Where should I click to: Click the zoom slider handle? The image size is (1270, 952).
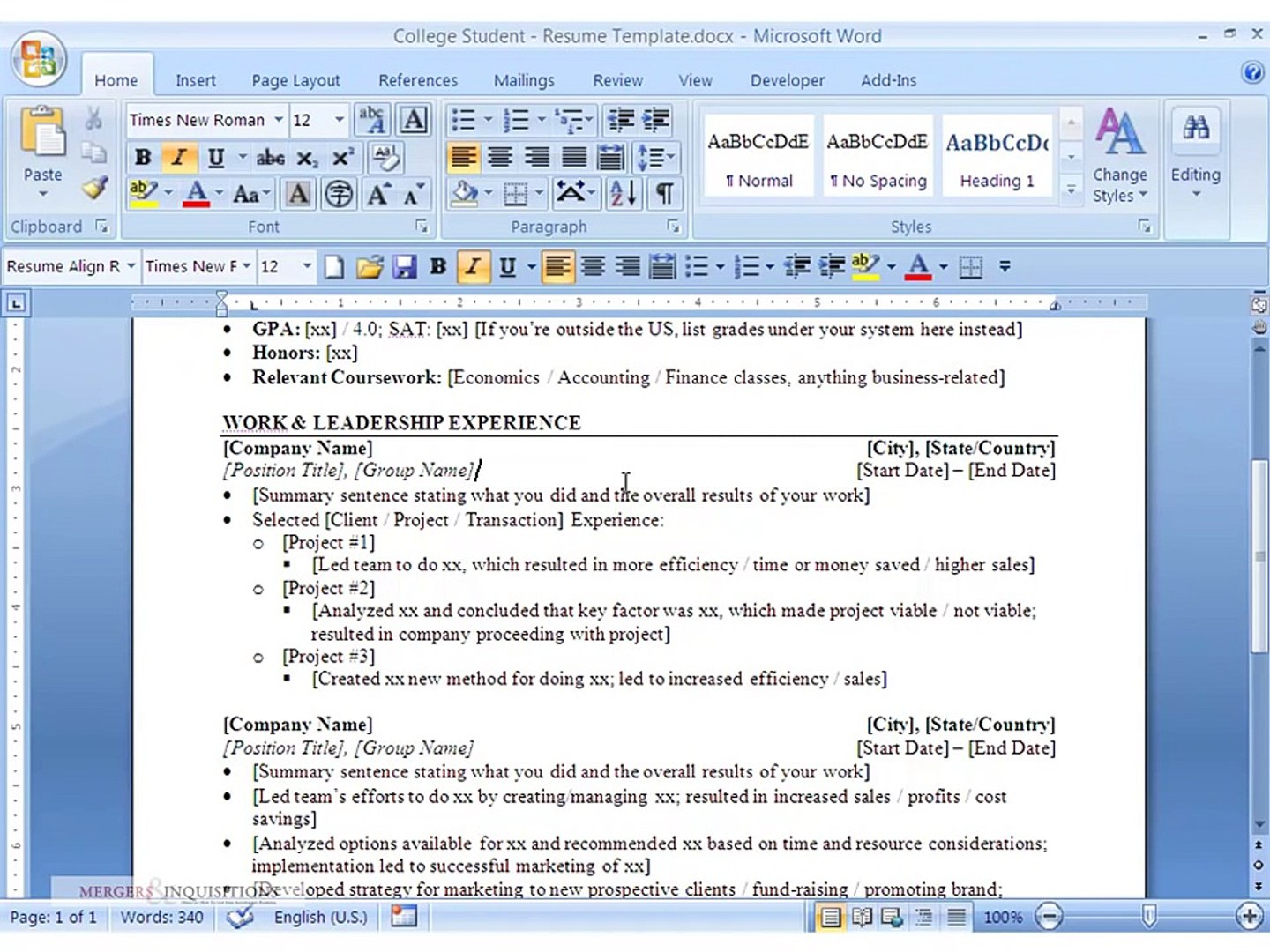click(1149, 918)
